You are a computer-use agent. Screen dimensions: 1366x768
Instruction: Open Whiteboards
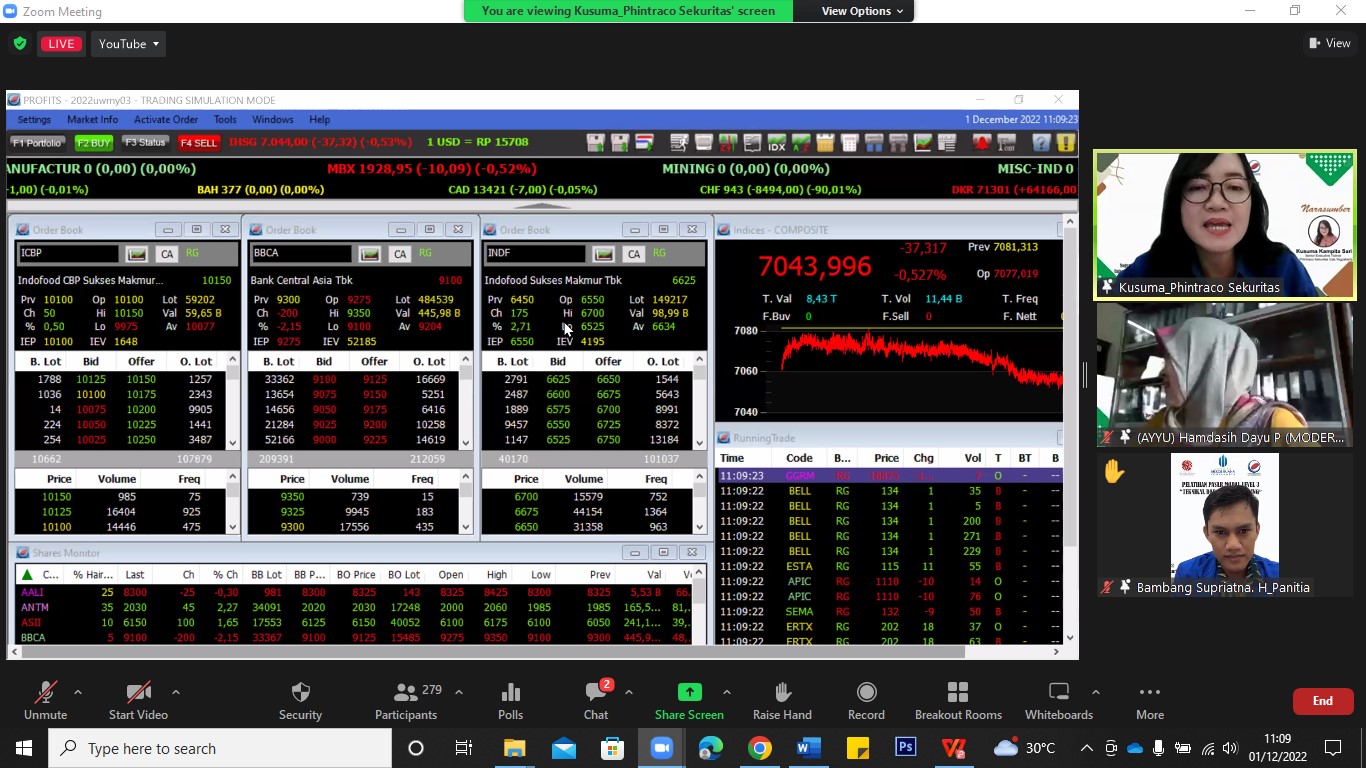(x=1059, y=701)
